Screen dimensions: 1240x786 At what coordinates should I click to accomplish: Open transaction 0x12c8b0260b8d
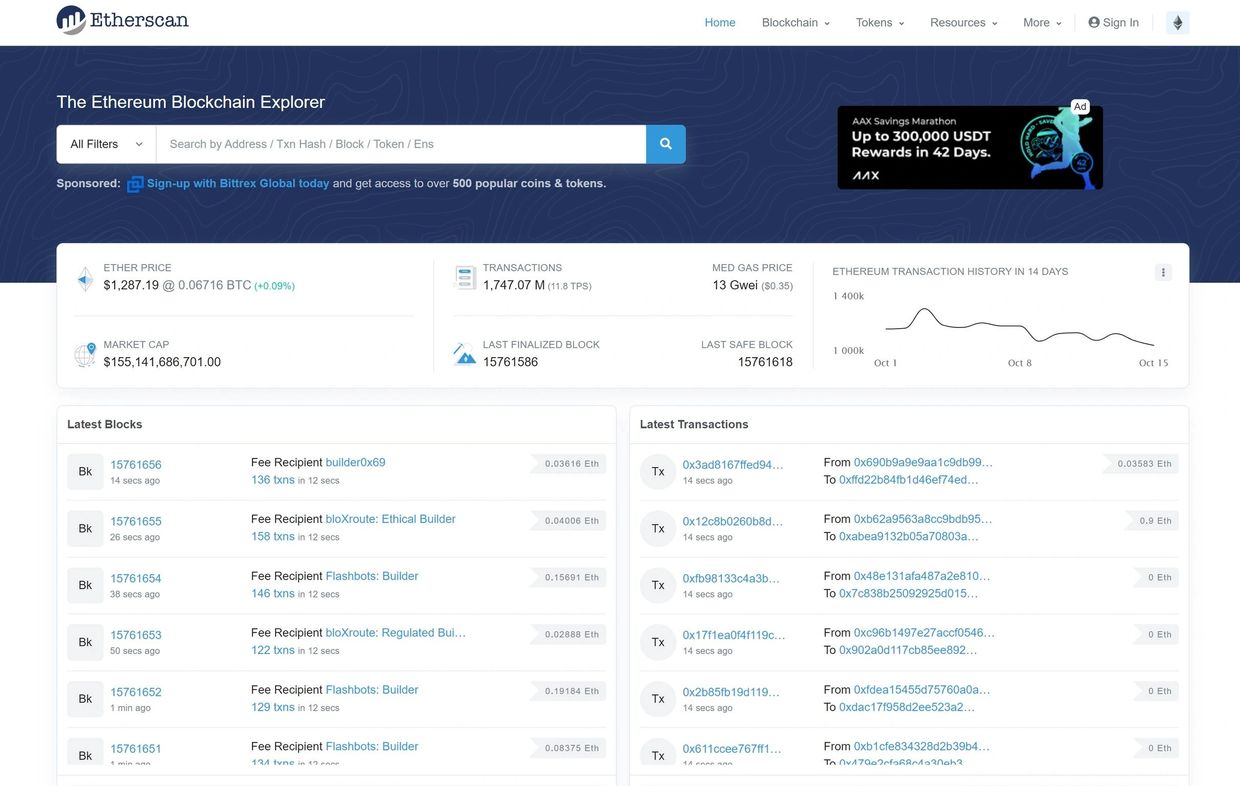(733, 522)
